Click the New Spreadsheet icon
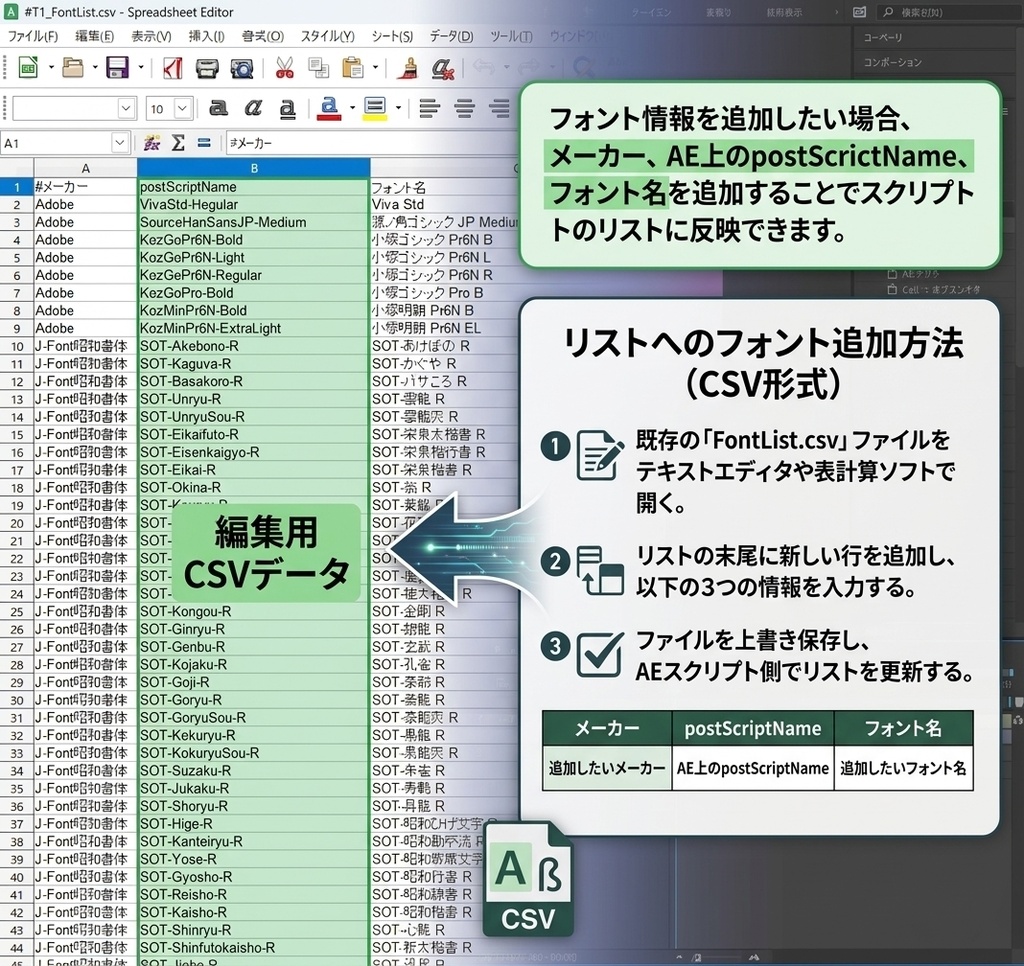This screenshot has height=966, width=1024. tap(28, 67)
